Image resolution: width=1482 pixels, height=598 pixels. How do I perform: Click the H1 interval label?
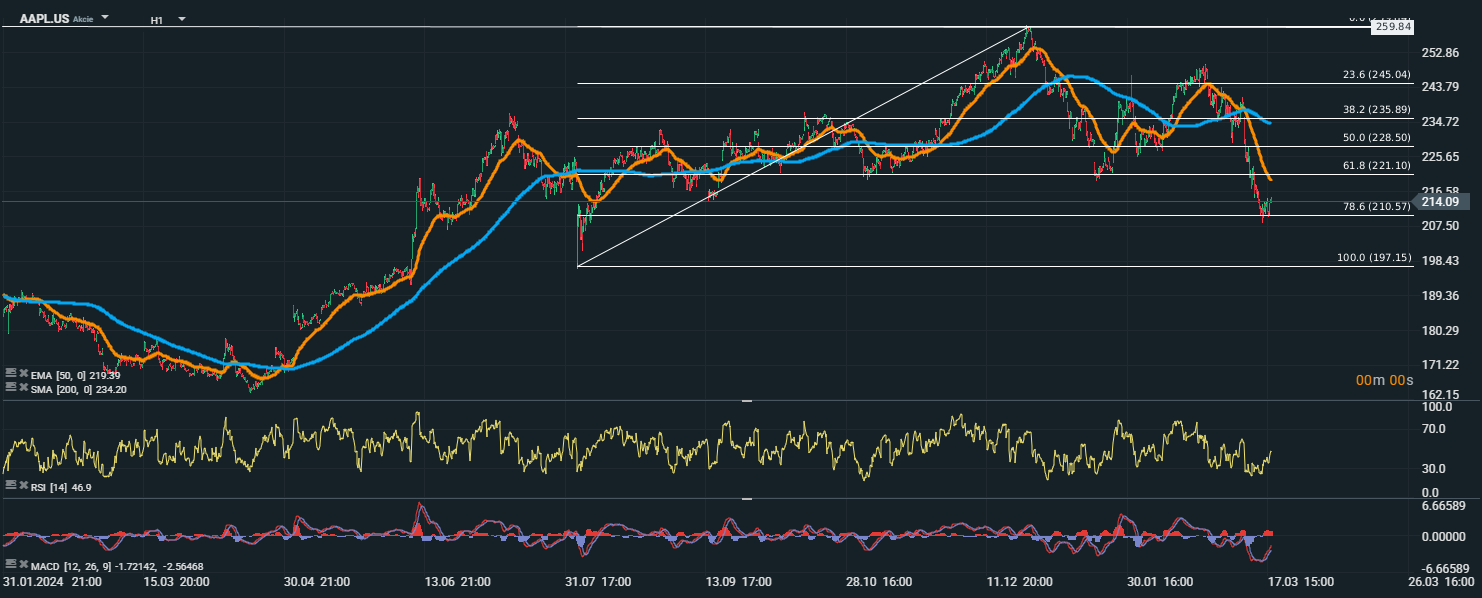pyautogui.click(x=157, y=20)
